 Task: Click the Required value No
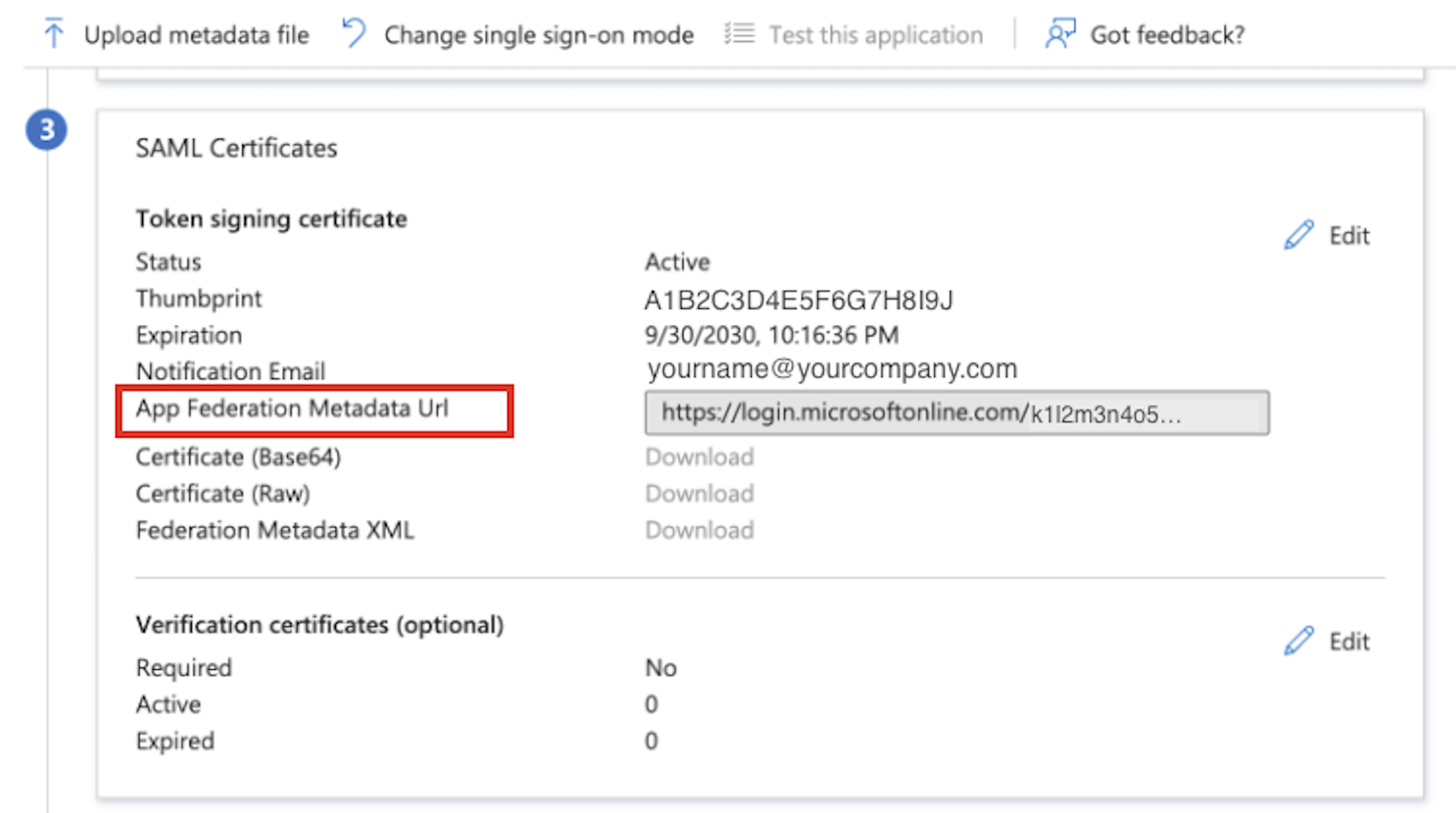(x=661, y=668)
